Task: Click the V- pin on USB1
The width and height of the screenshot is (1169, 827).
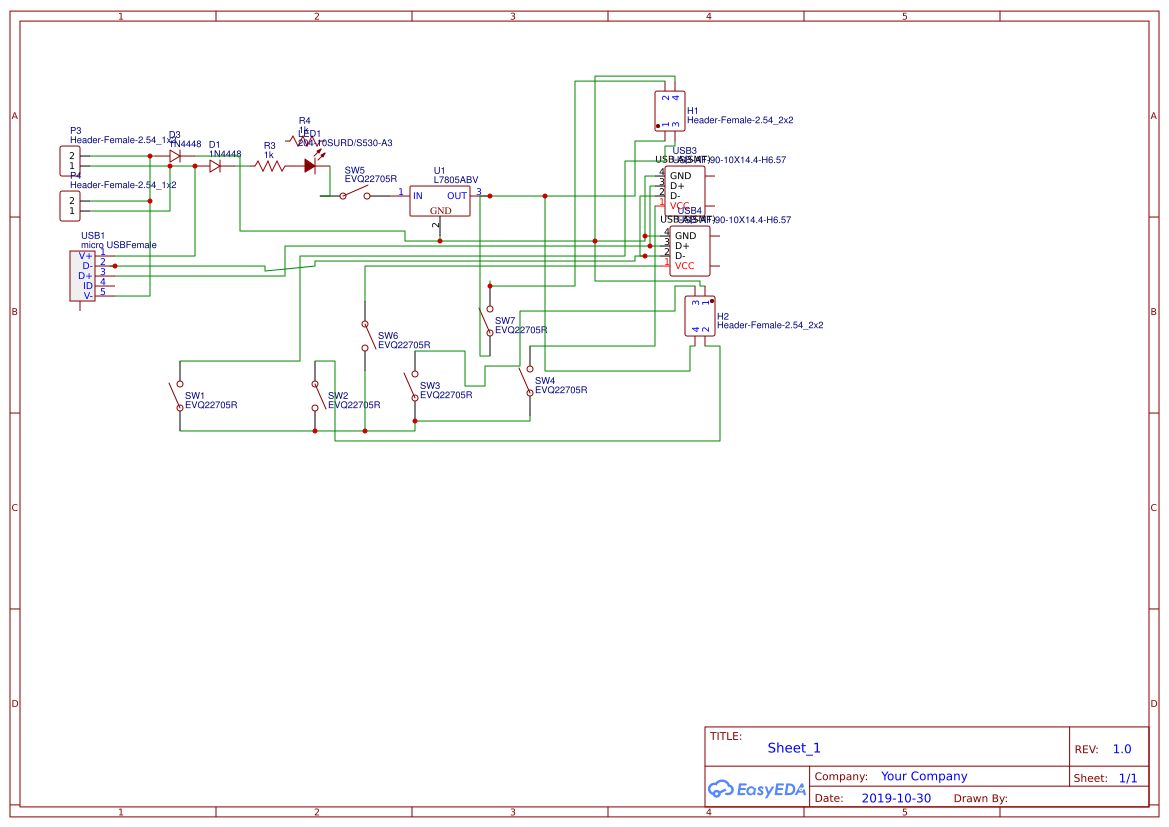Action: [88, 295]
